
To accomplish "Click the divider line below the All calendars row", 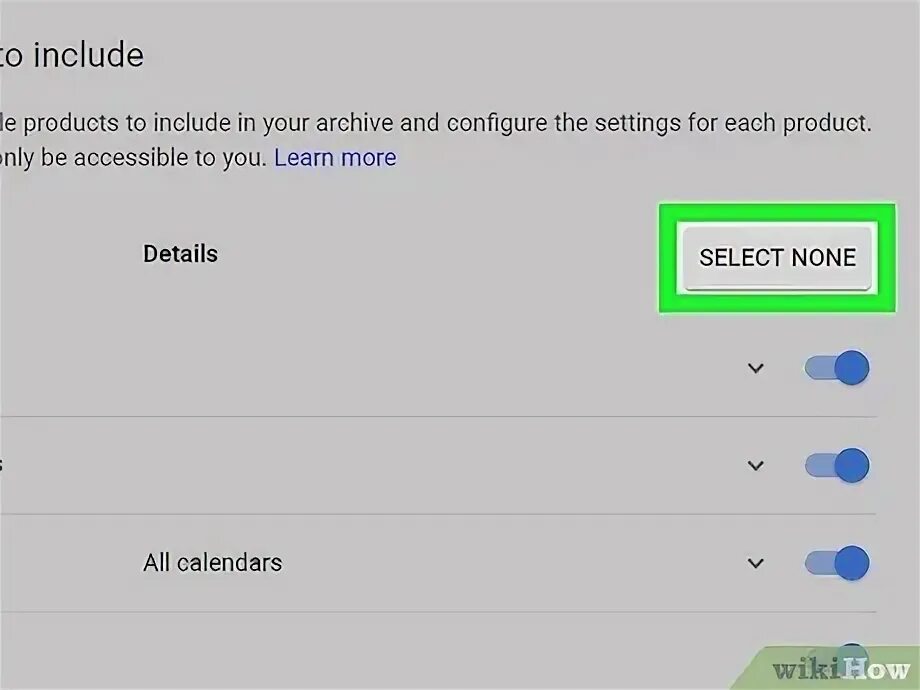I will tap(438, 612).
